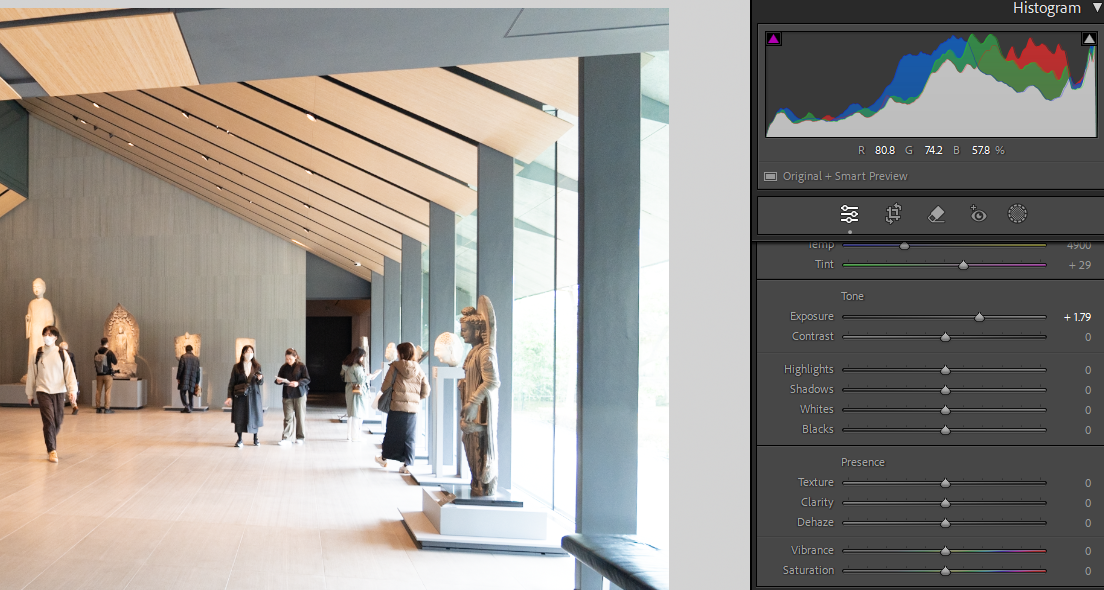Click the Dehaze slider handle
Screen dimensions: 1104x590
[946, 523]
